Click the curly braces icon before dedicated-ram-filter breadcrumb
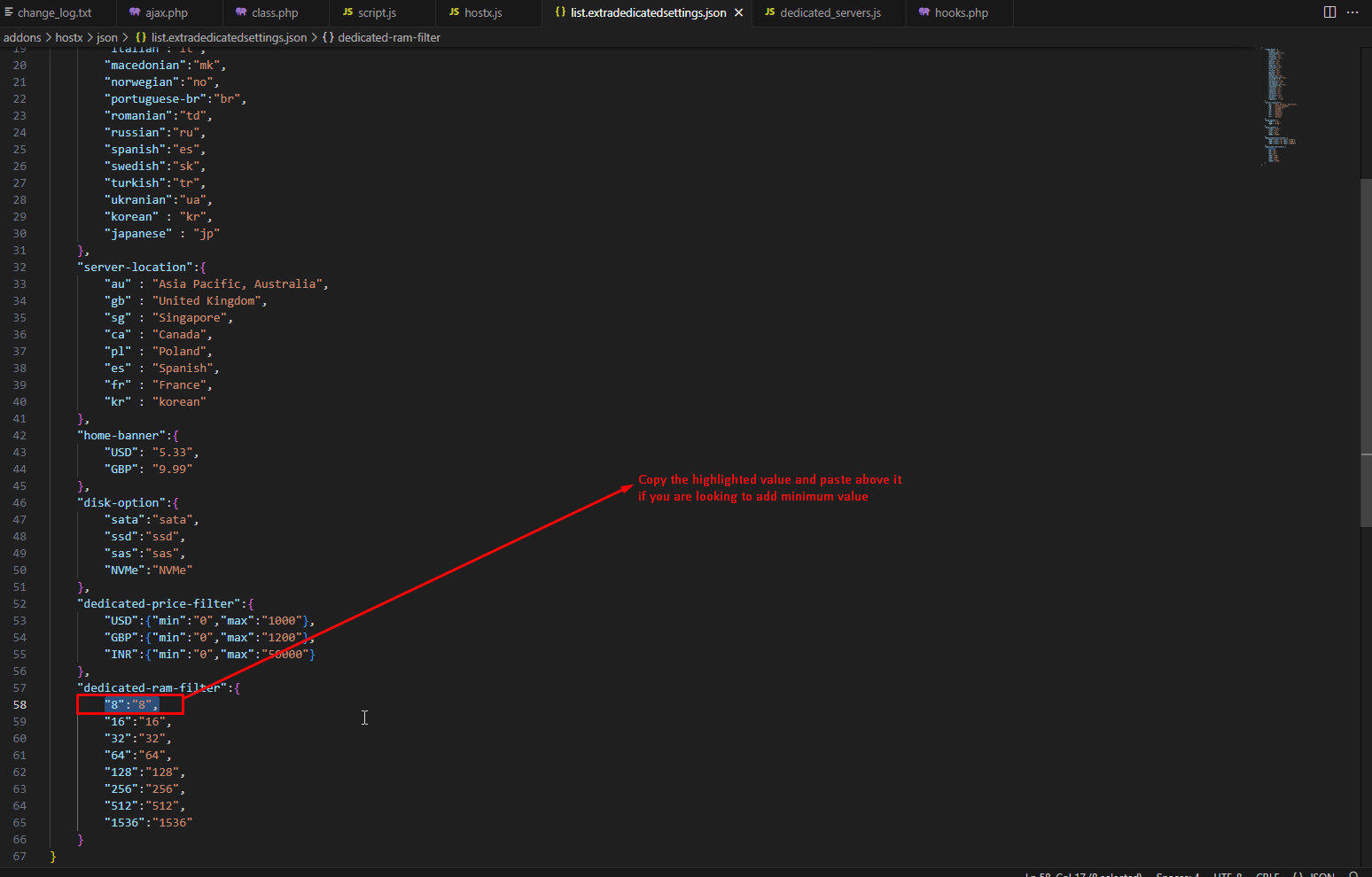This screenshot has width=1372, height=877. (x=328, y=37)
